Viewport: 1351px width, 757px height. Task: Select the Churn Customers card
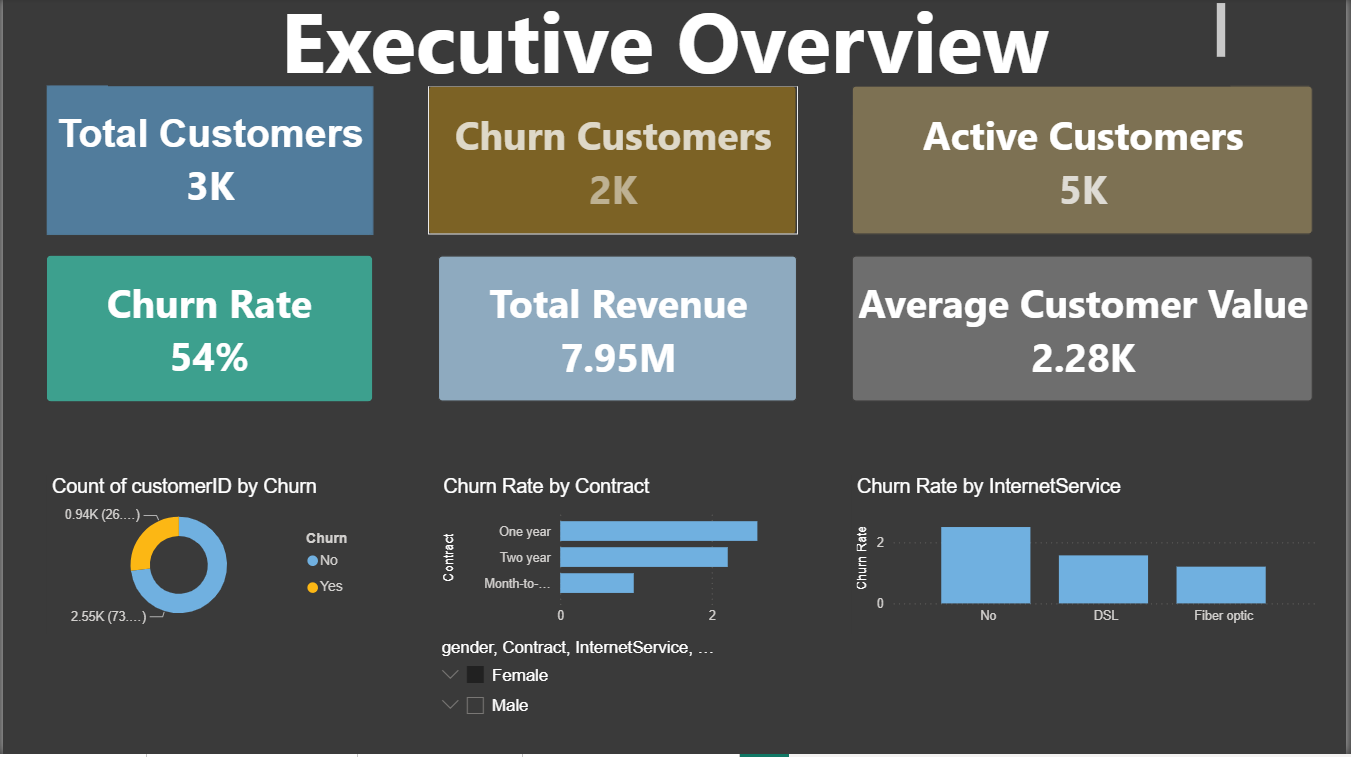pyautogui.click(x=613, y=160)
